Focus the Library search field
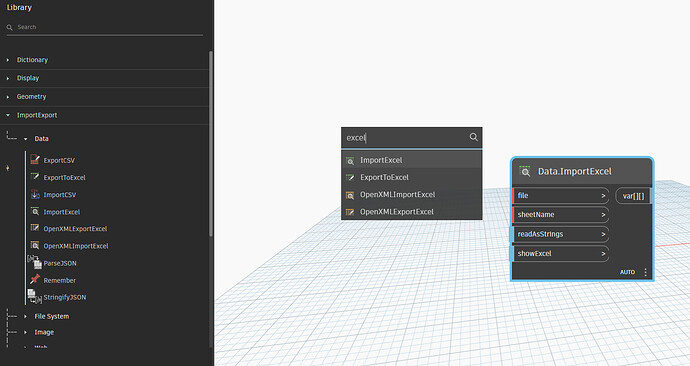 105,27
